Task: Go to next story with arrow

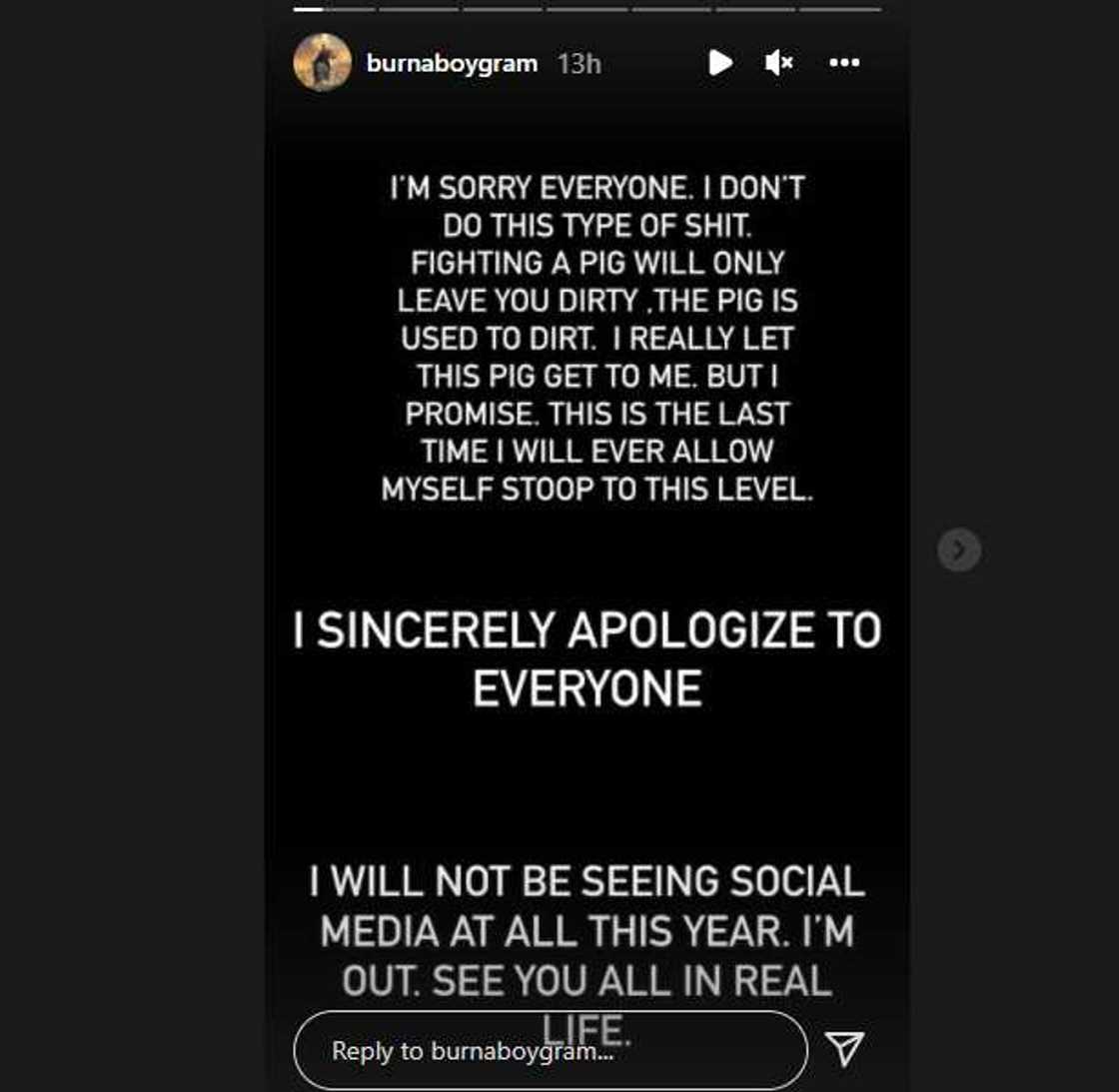Action: (x=959, y=549)
